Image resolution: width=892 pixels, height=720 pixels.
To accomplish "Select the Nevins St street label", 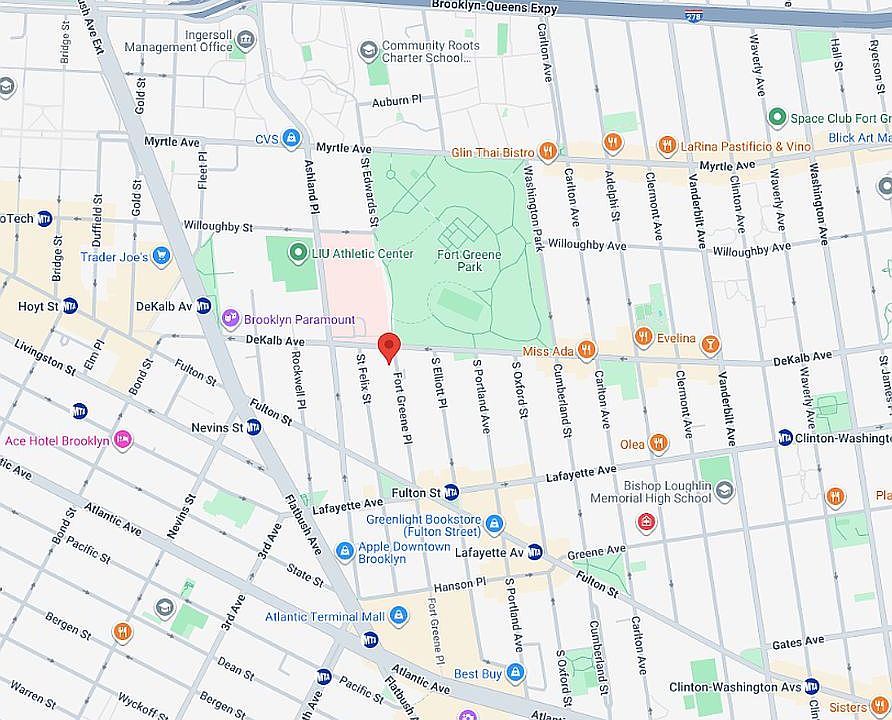I will click(181, 516).
